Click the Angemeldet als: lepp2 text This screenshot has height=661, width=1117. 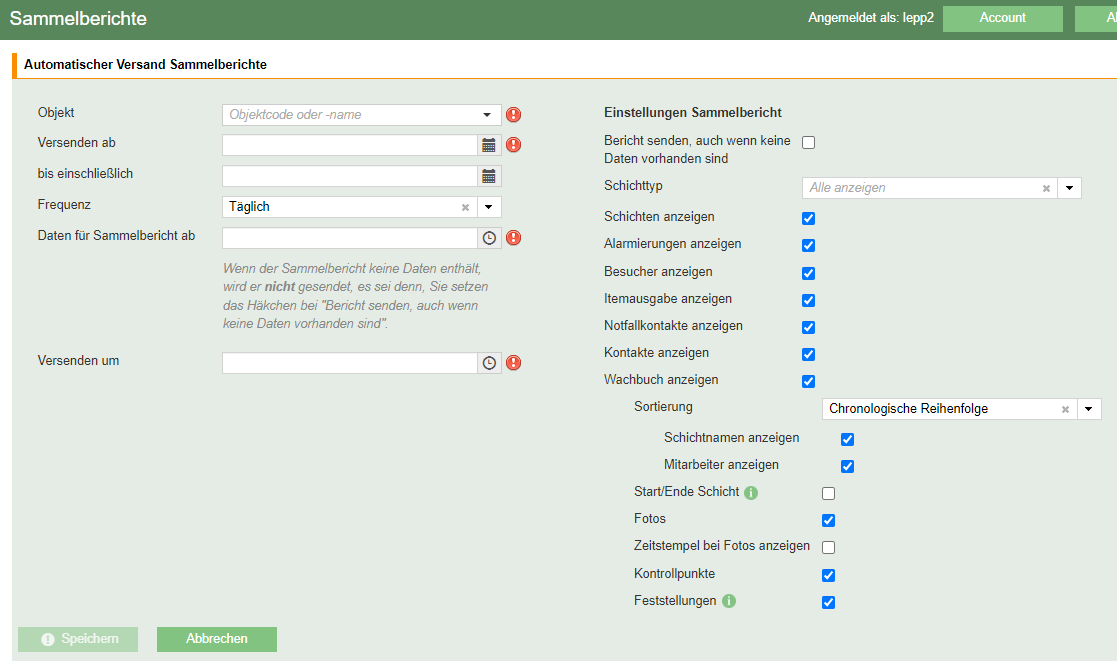point(871,18)
